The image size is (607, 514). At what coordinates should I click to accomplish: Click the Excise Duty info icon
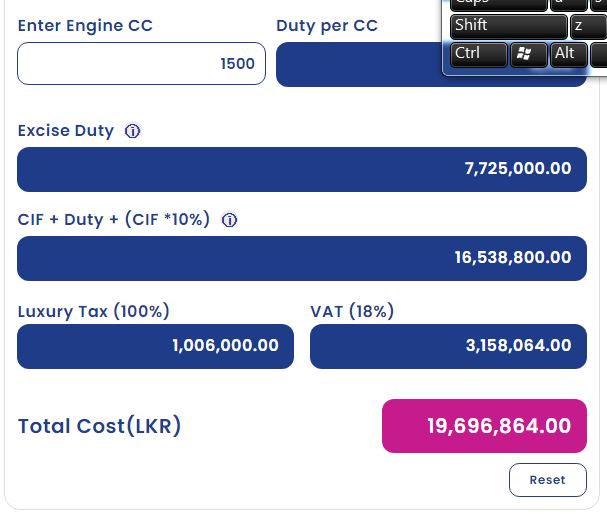(x=133, y=131)
